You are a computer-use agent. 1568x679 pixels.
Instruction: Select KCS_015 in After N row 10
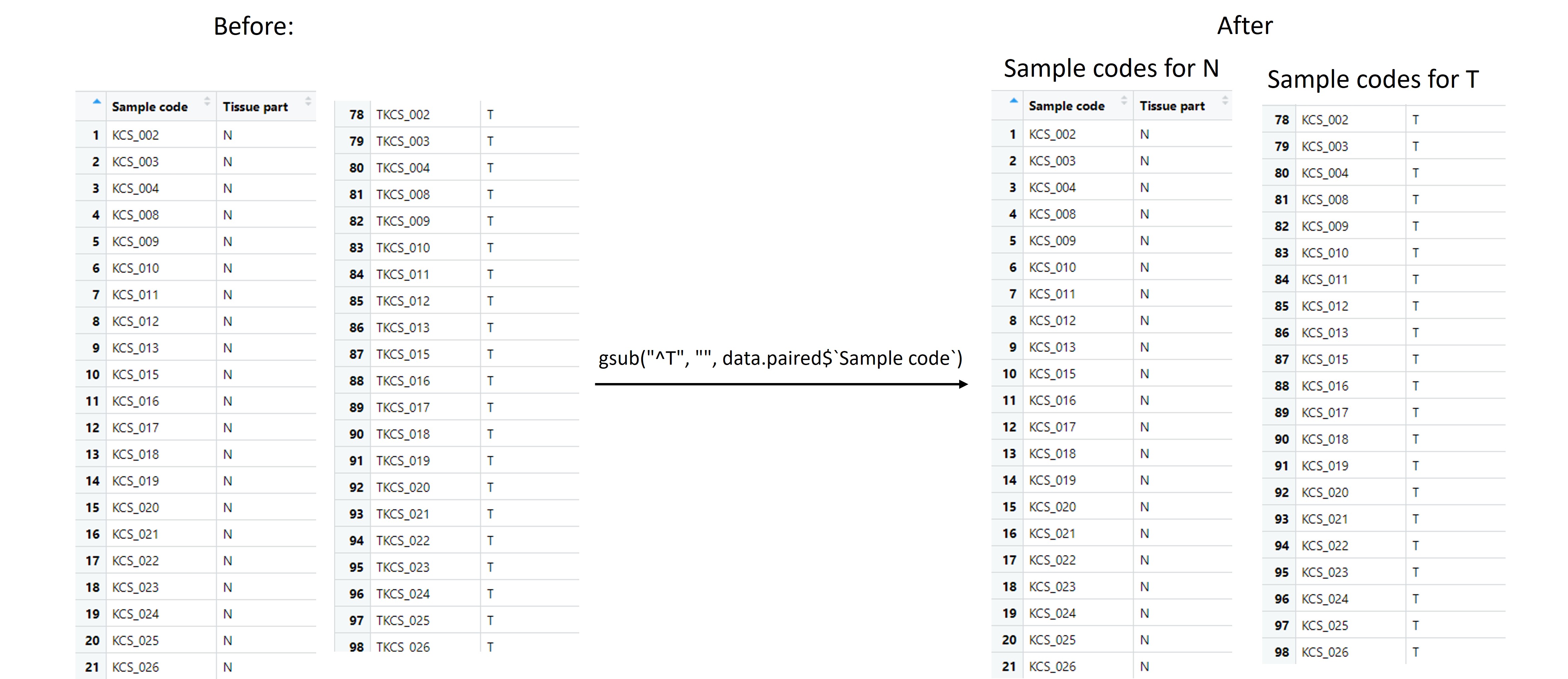(1052, 374)
